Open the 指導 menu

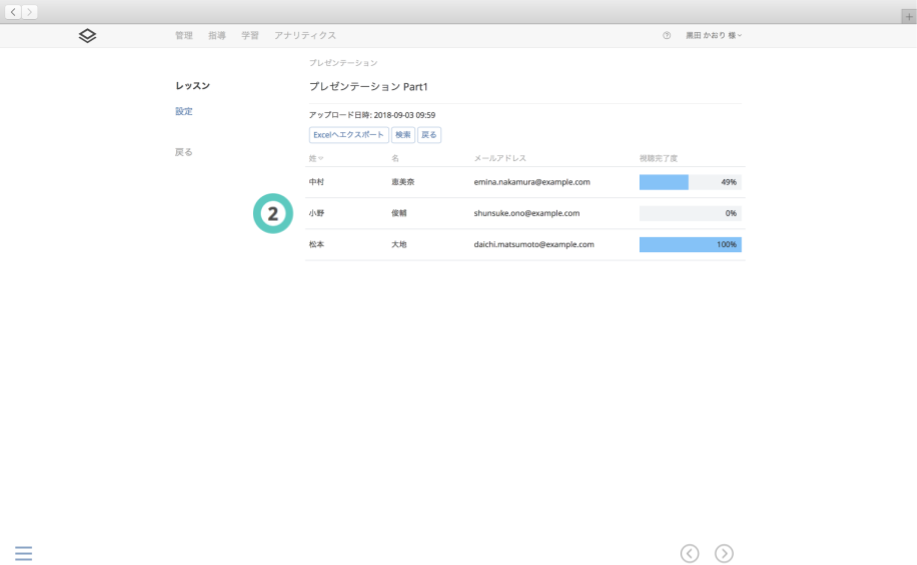[x=217, y=35]
